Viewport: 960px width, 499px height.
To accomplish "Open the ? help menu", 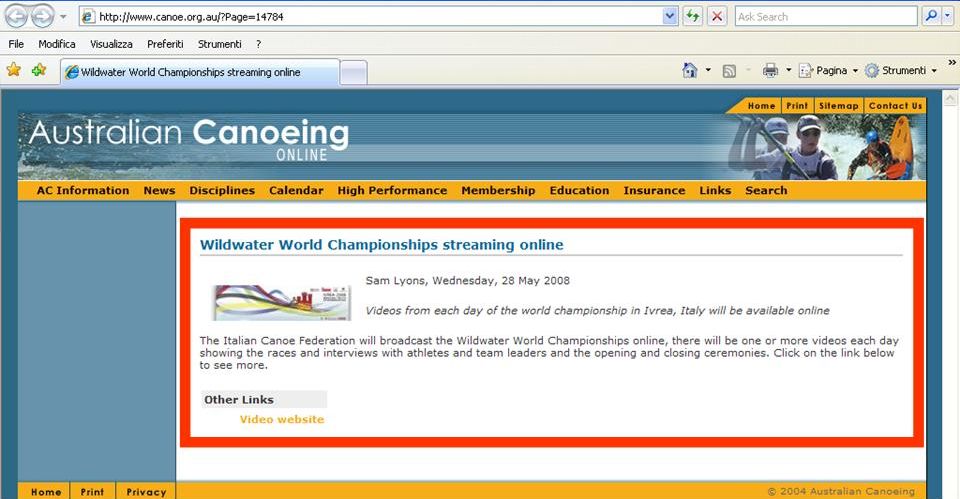I will pyautogui.click(x=258, y=44).
